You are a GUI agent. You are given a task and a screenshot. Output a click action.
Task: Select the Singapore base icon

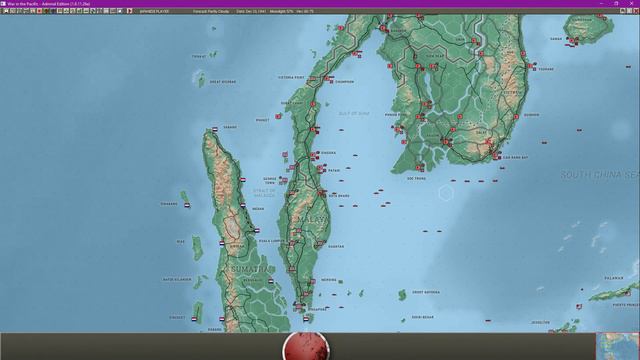pos(299,307)
